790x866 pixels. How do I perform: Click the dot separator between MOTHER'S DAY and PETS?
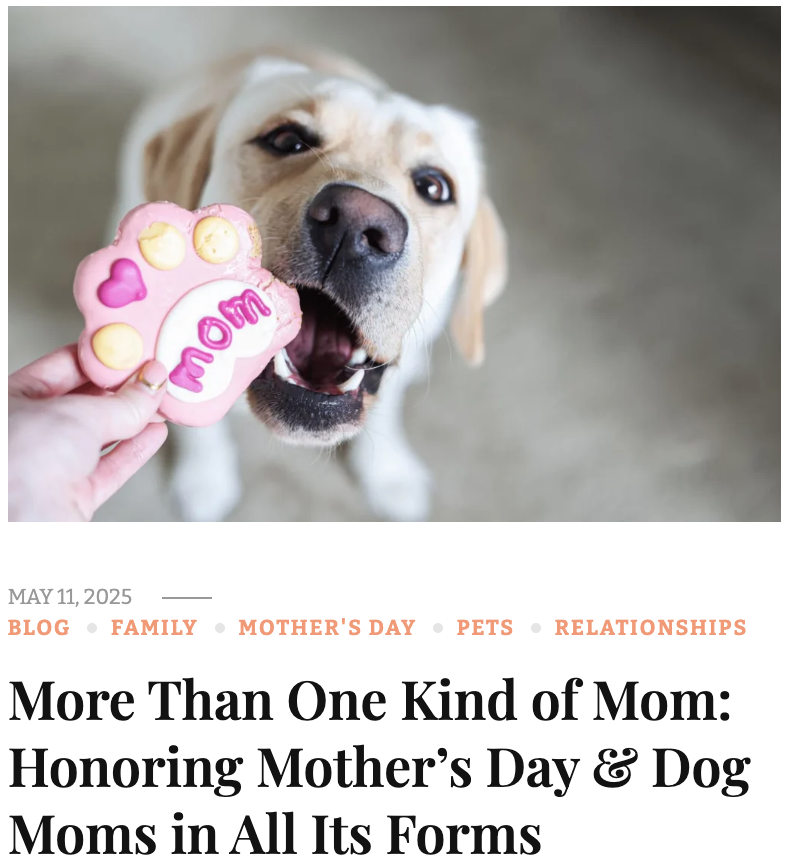(x=437, y=629)
